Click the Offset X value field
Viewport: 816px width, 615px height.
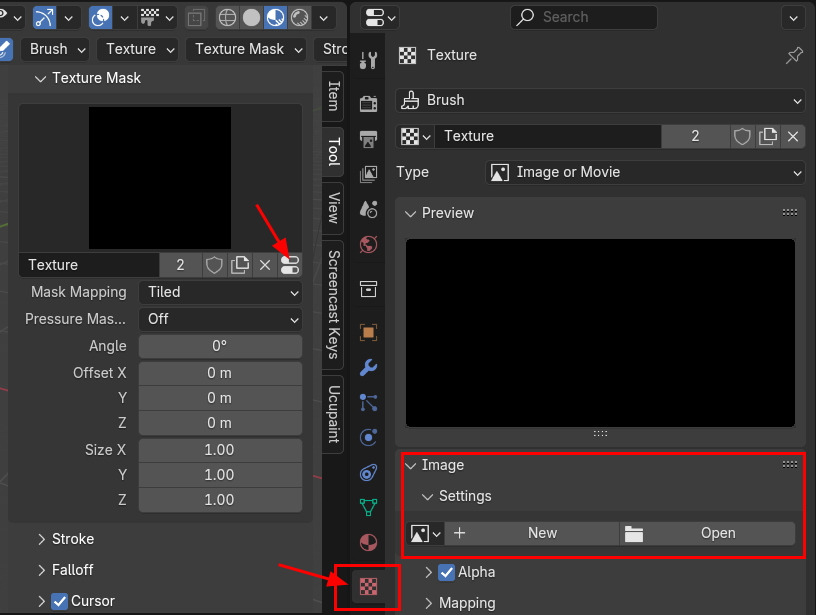coord(220,374)
